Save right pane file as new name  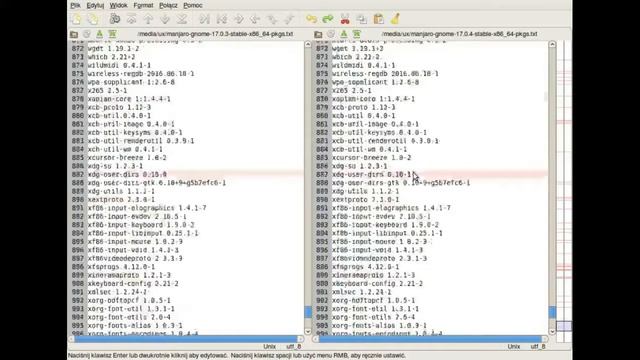pyautogui.click(x=357, y=34)
